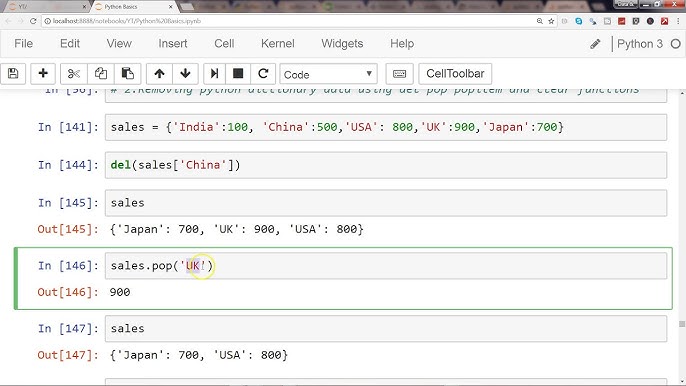The height and width of the screenshot is (386, 686).
Task: Insert a cell below with plus icon
Action: [43, 74]
